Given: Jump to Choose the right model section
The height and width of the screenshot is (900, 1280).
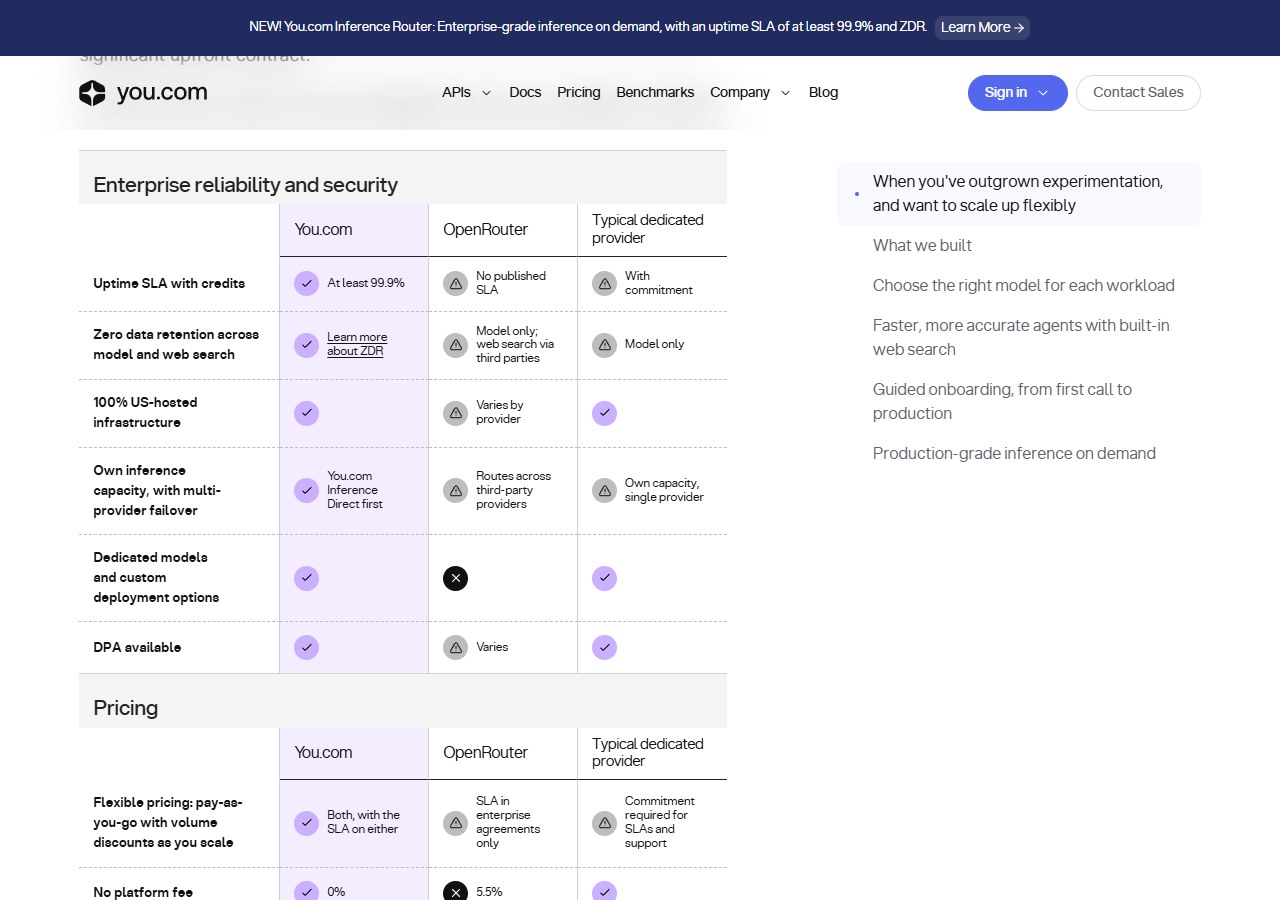Looking at the screenshot, I should tap(1023, 286).
